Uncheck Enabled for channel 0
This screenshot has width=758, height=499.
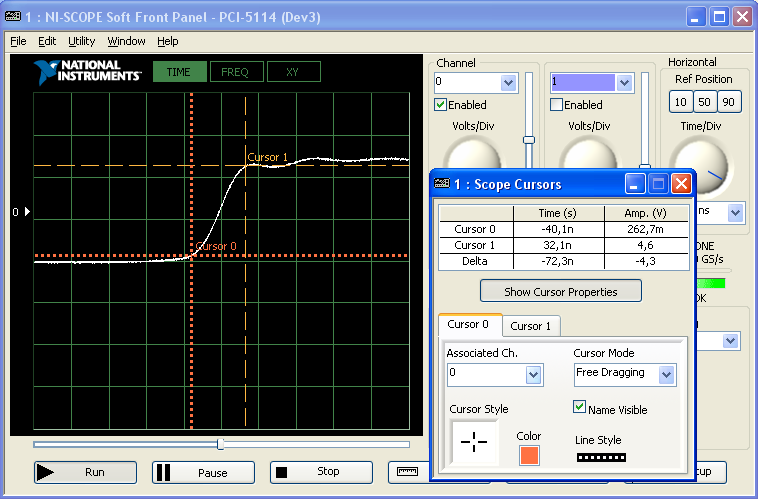tap(440, 104)
